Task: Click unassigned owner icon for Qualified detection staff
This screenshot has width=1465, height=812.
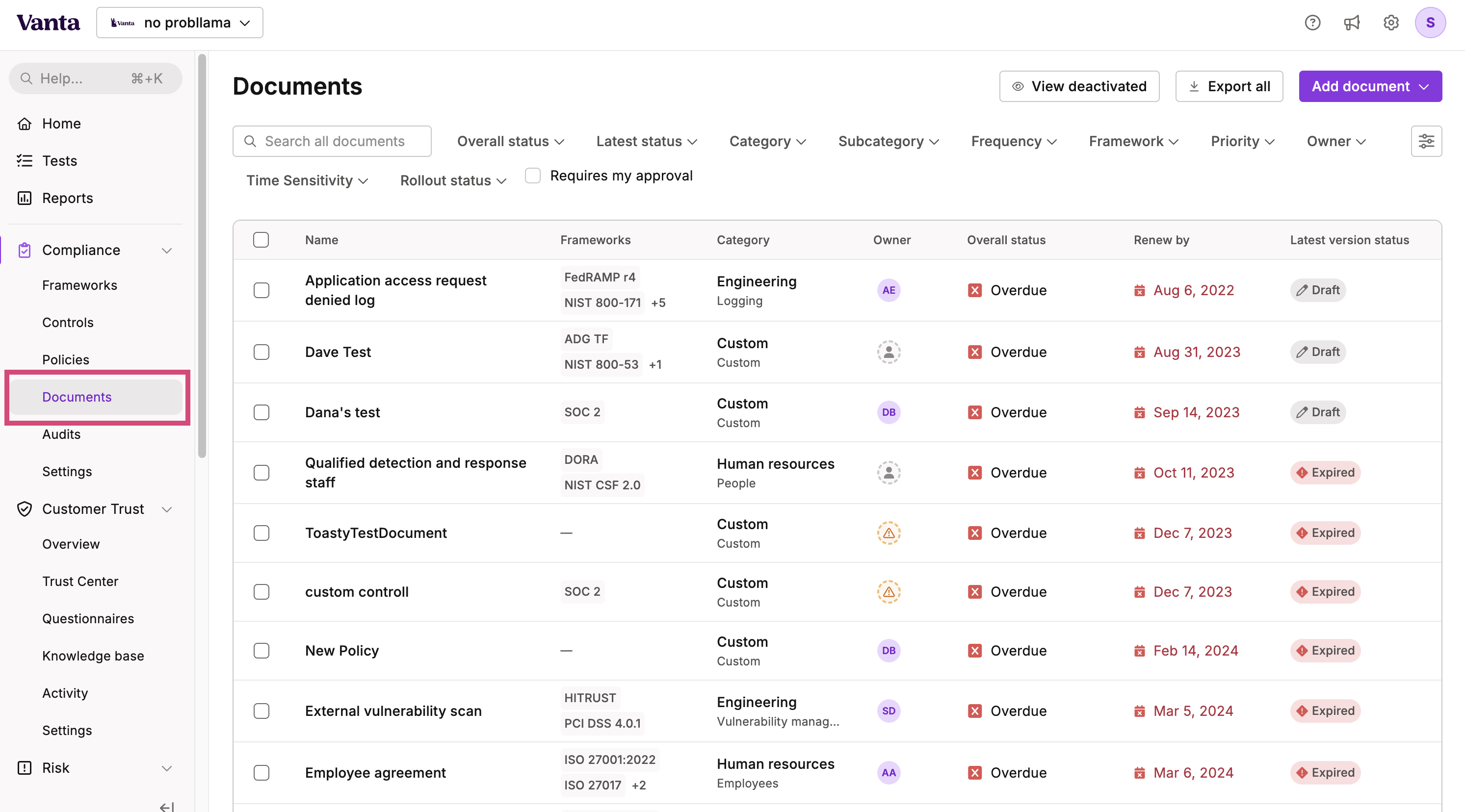Action: pyautogui.click(x=889, y=473)
